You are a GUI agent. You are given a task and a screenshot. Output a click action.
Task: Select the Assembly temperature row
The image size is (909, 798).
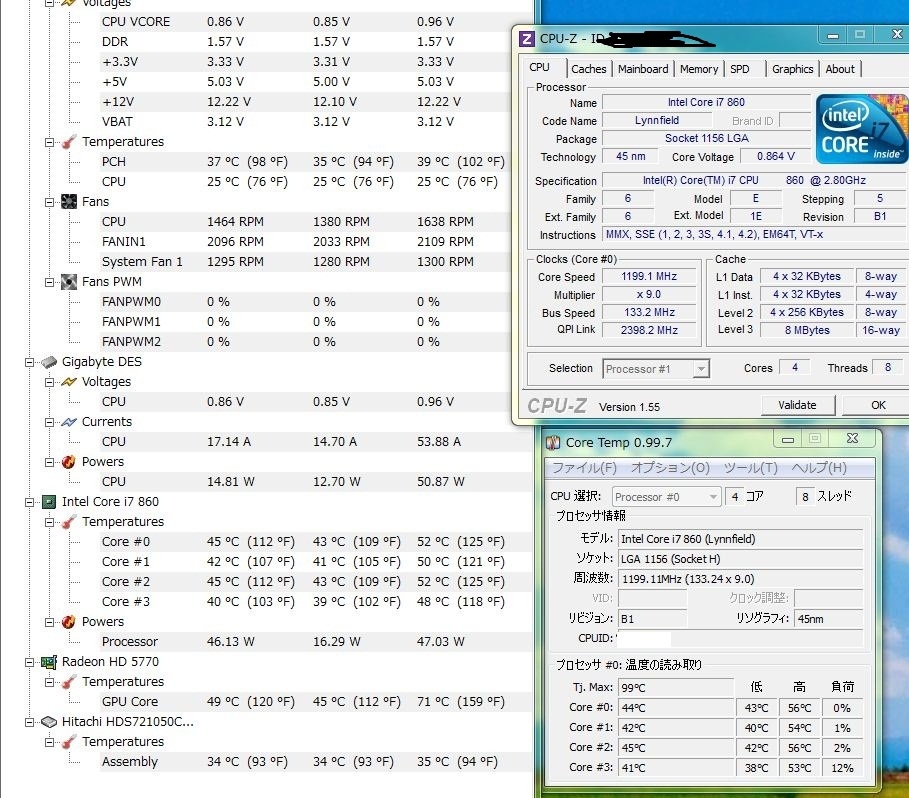point(315,761)
